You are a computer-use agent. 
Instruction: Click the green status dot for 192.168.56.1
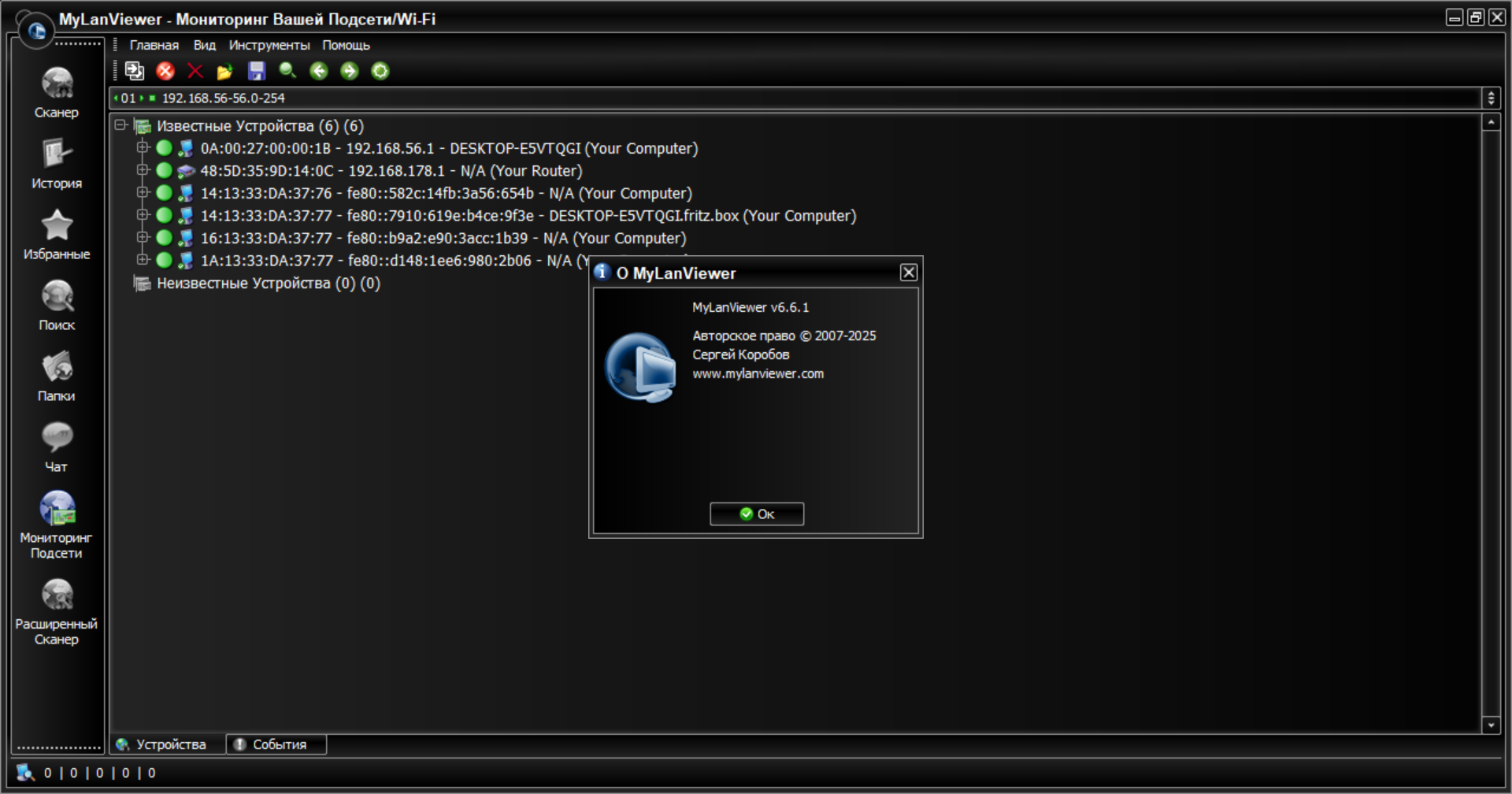164,147
